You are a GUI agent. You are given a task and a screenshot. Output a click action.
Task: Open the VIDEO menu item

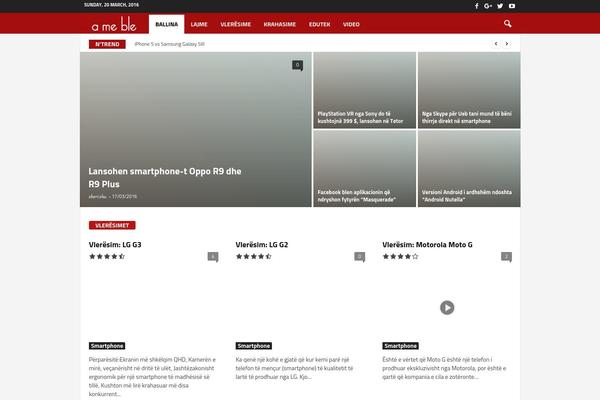coord(351,24)
